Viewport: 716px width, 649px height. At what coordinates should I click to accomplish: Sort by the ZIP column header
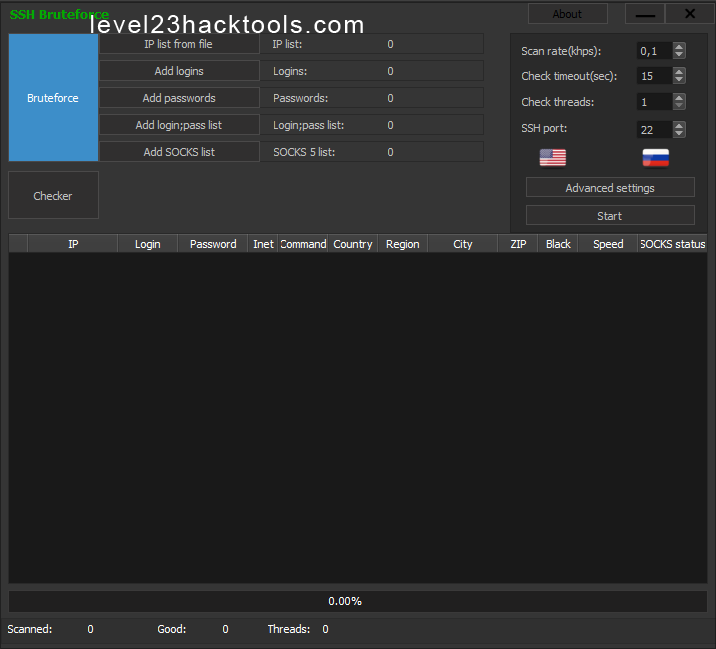coord(518,244)
